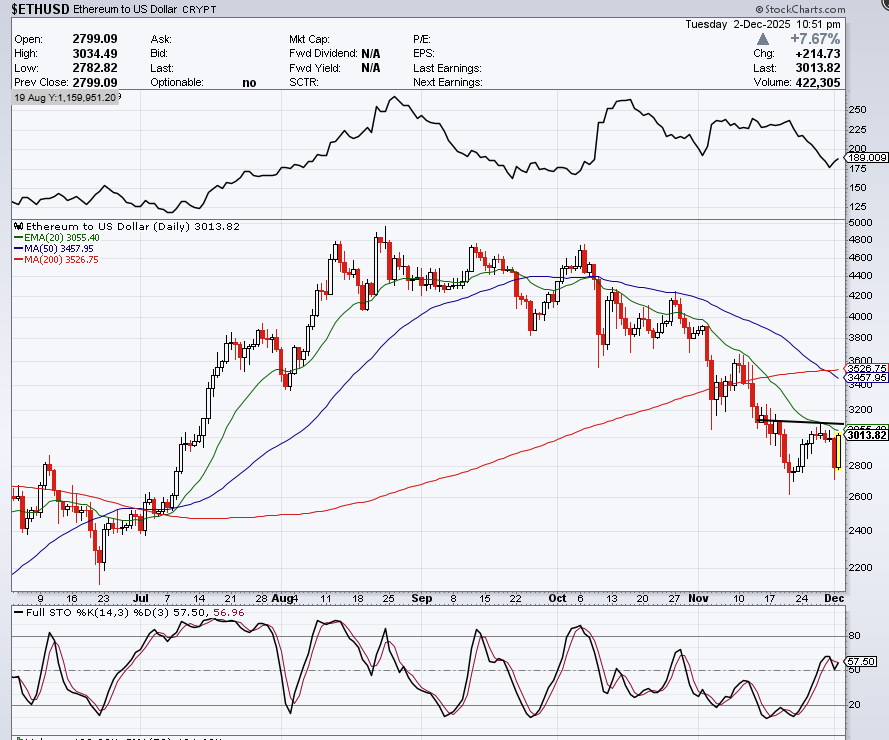Click the Low value 2782.82
Screen dimensions: 889x740
pyautogui.click(x=95, y=68)
